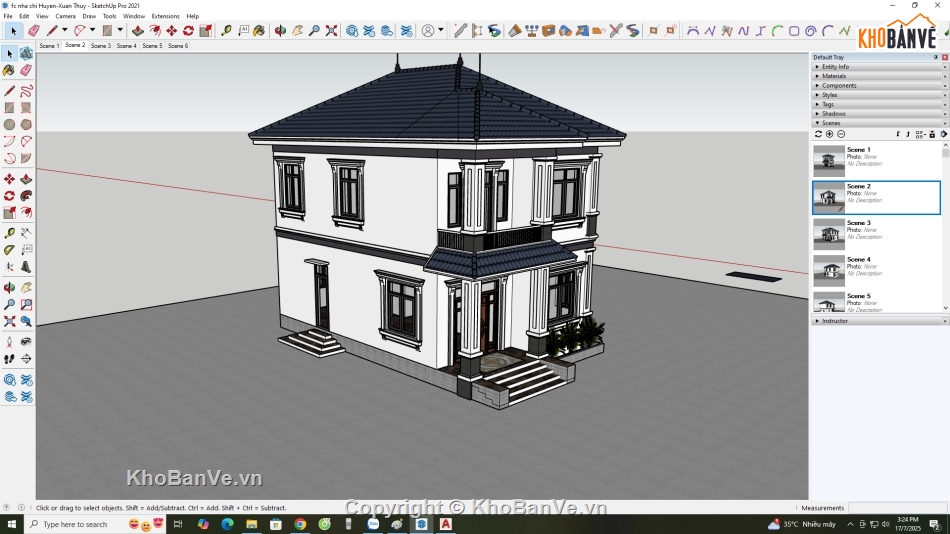Open the user account dropdown arrow
This screenshot has width=950, height=534.
[x=440, y=30]
